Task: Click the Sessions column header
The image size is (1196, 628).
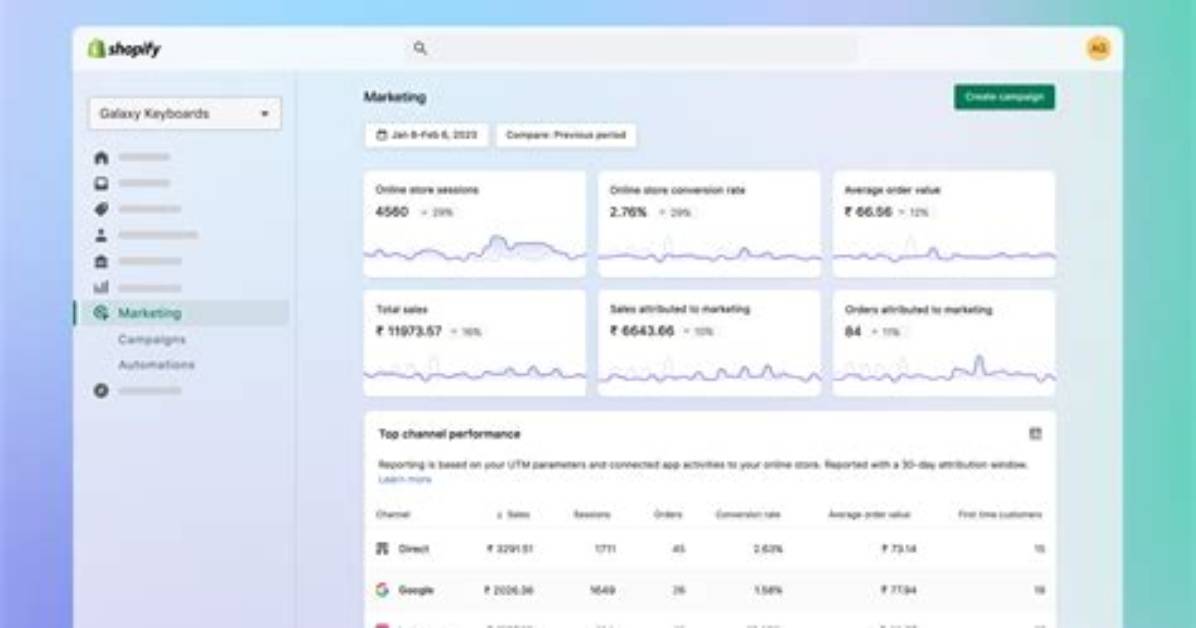Action: 592,514
